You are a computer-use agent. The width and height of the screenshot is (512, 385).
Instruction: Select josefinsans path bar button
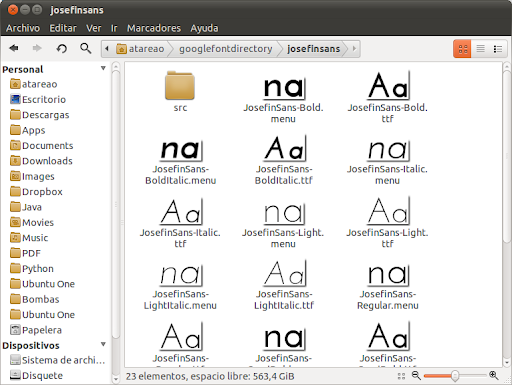click(313, 49)
